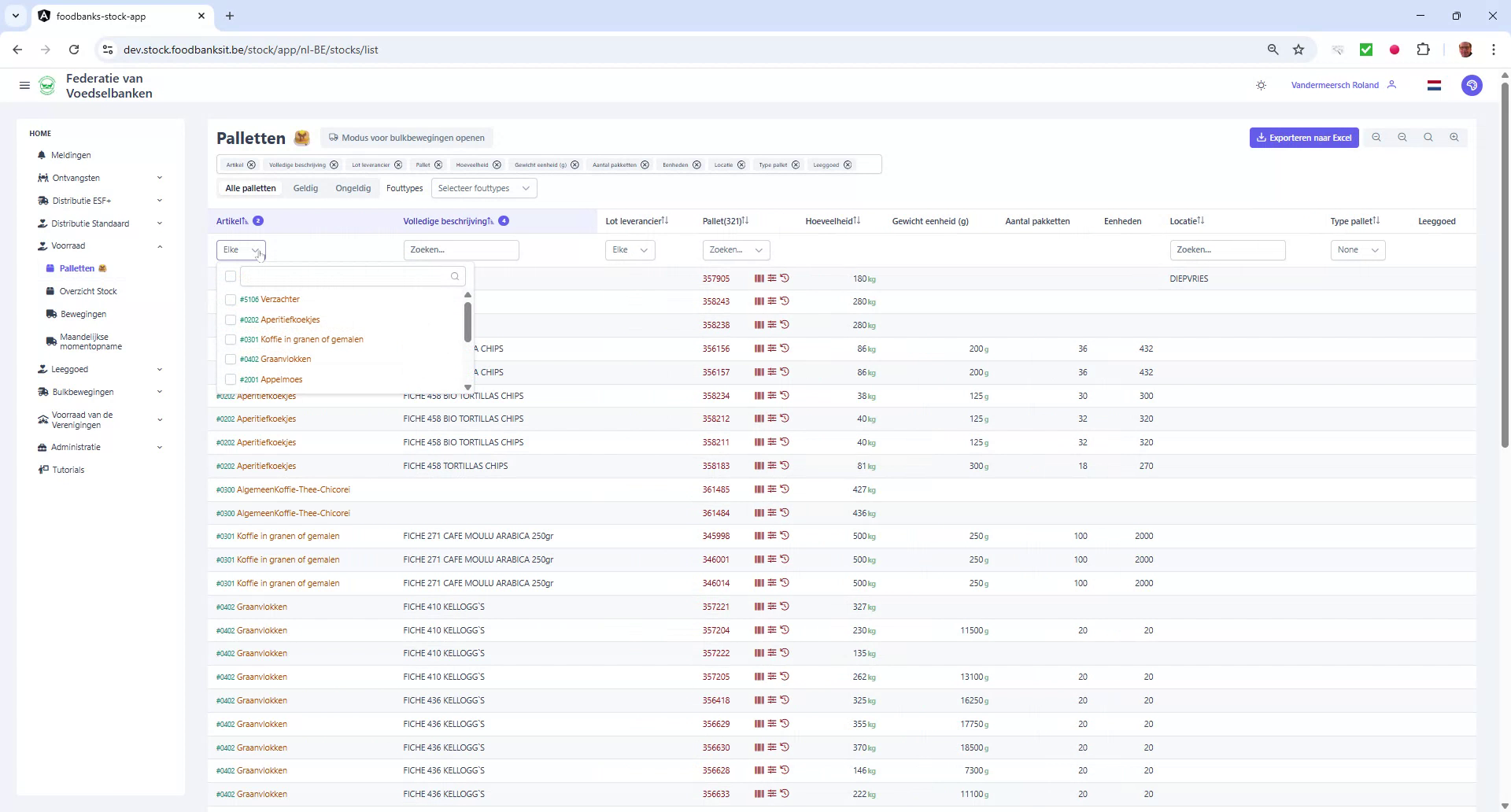Toggle the light mode sun icon in the header
The width and height of the screenshot is (1511, 812).
click(1262, 85)
